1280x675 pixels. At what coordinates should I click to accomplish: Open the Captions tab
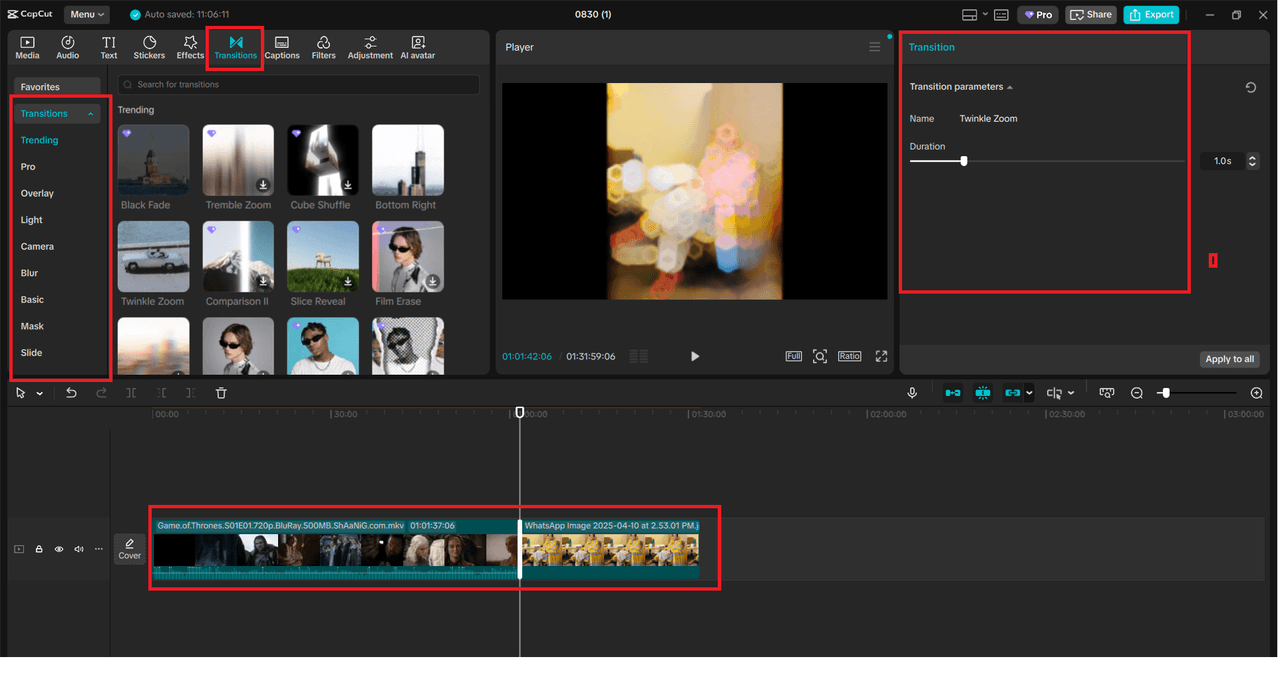coord(282,47)
